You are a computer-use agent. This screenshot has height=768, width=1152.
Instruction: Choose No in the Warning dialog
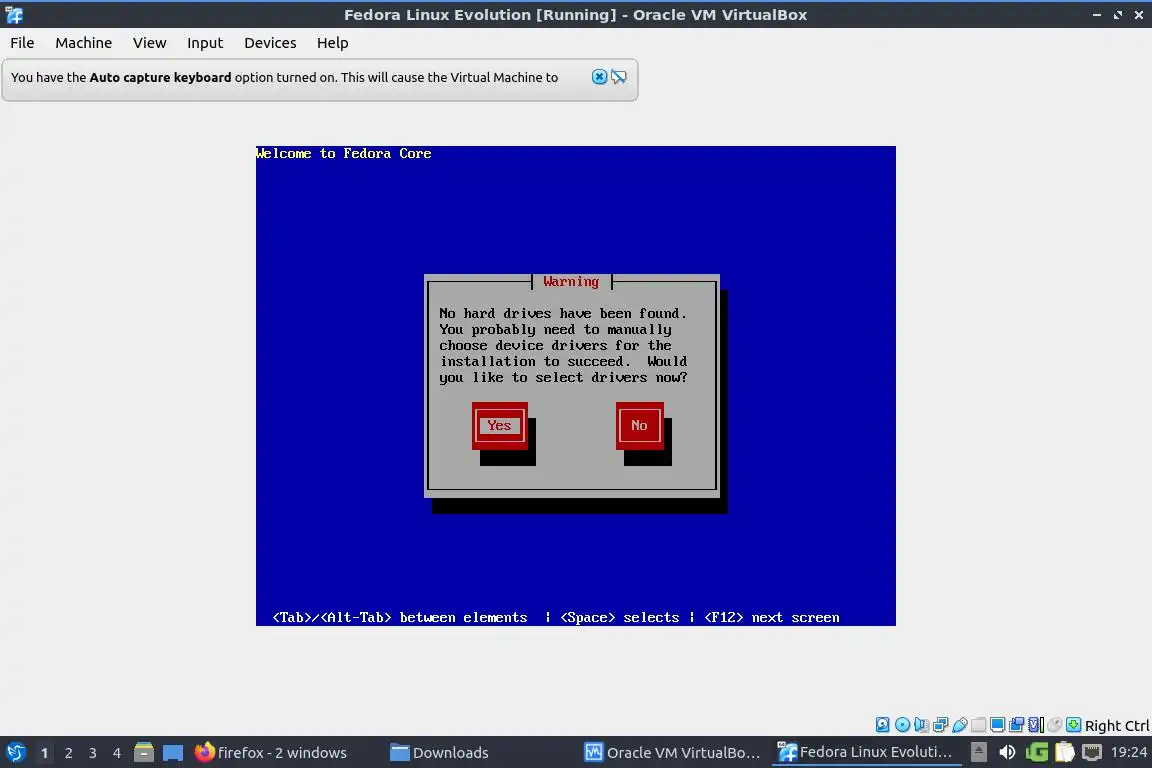(639, 426)
